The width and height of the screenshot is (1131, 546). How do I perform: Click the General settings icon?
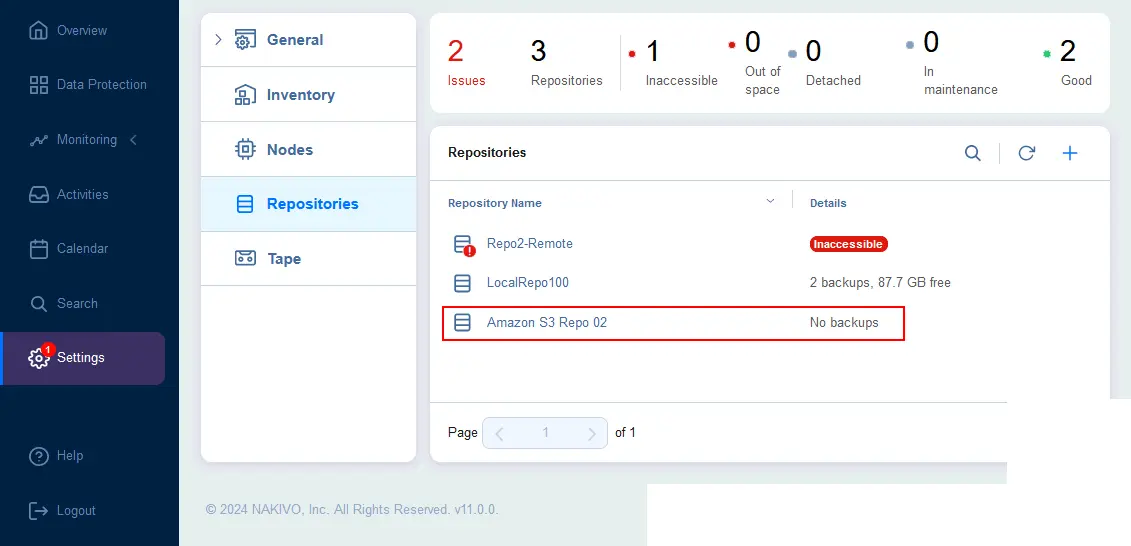[245, 40]
